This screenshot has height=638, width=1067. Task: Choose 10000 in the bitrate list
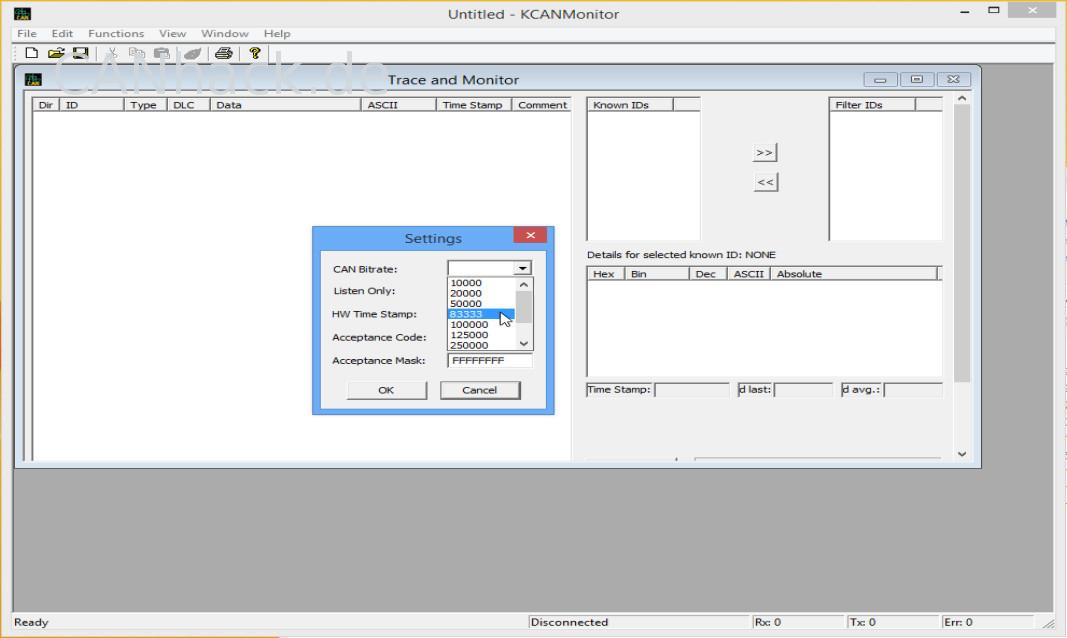[x=481, y=283]
